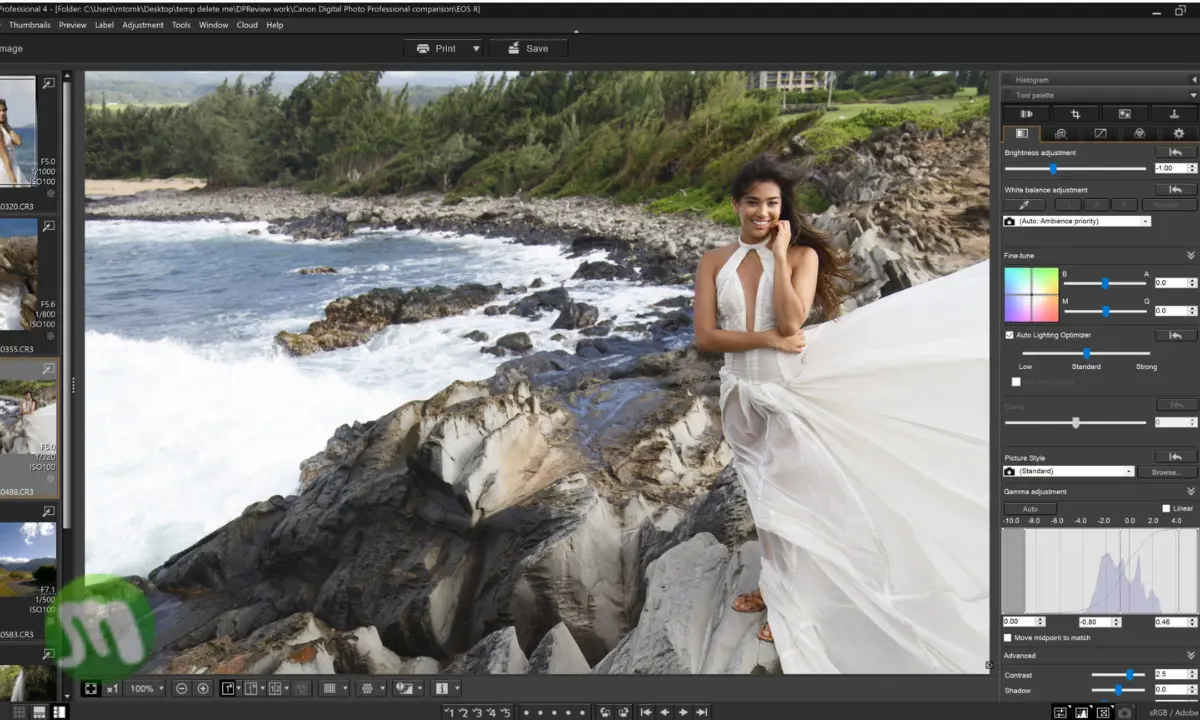Enable the Linear checkbox

pyautogui.click(x=1166, y=508)
